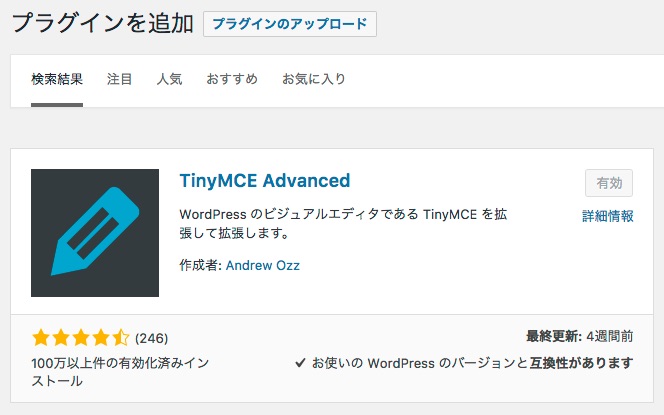
Task: Open the 詳細情報 link
Action: (608, 216)
